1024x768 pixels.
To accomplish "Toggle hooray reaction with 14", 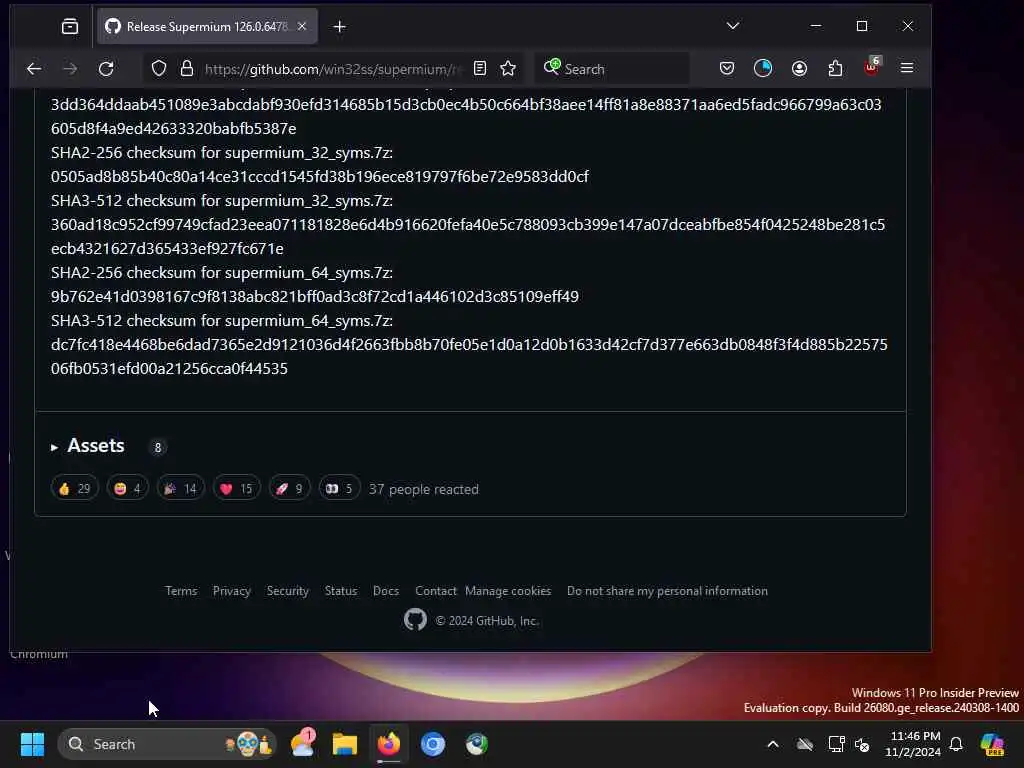I will (x=181, y=488).
